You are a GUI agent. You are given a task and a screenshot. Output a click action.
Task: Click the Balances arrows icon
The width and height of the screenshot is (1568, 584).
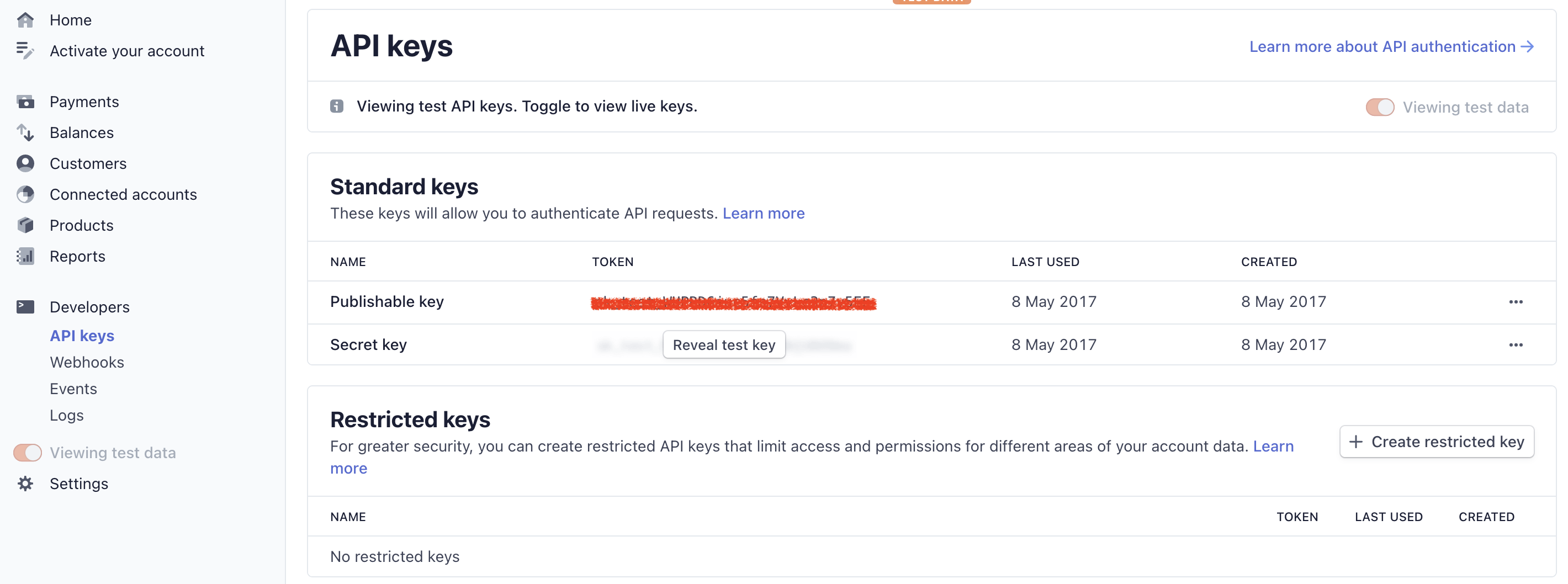25,132
